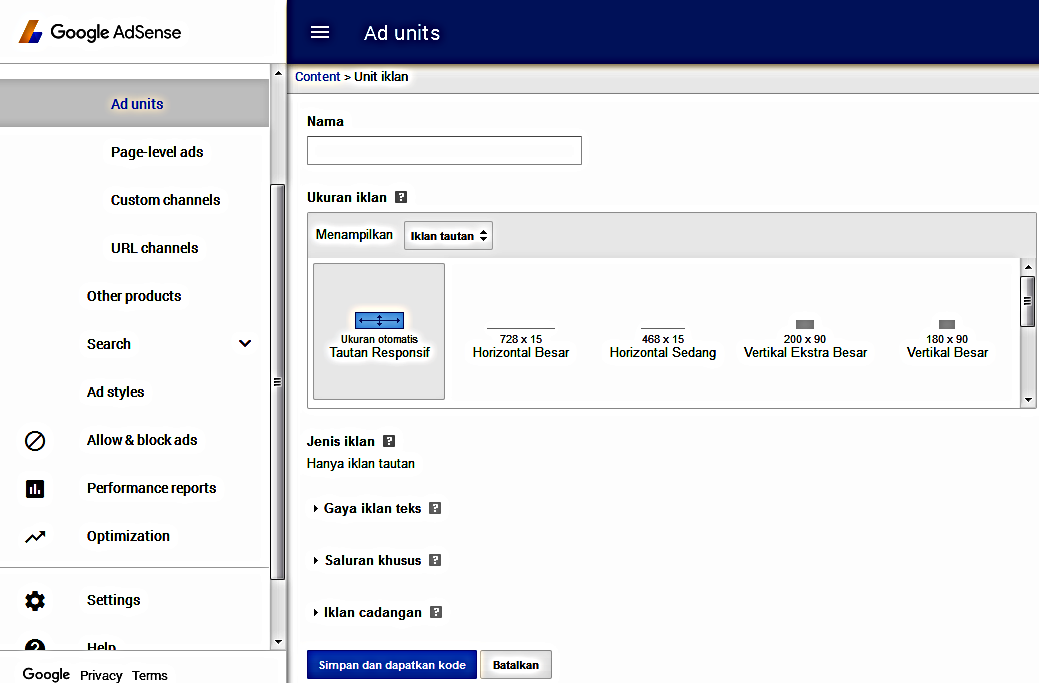
Task: View help for Iklan cadangan
Action: pos(436,612)
